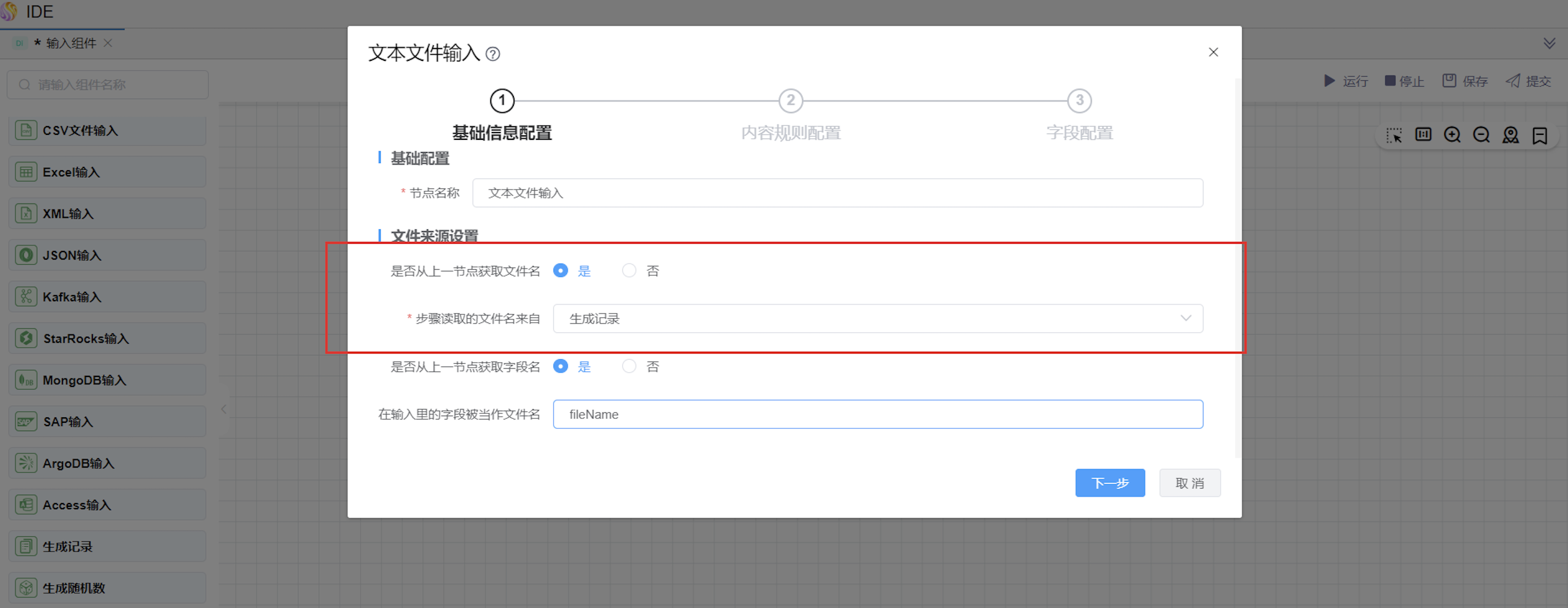Select 否 for getting field name from previous node

629,366
